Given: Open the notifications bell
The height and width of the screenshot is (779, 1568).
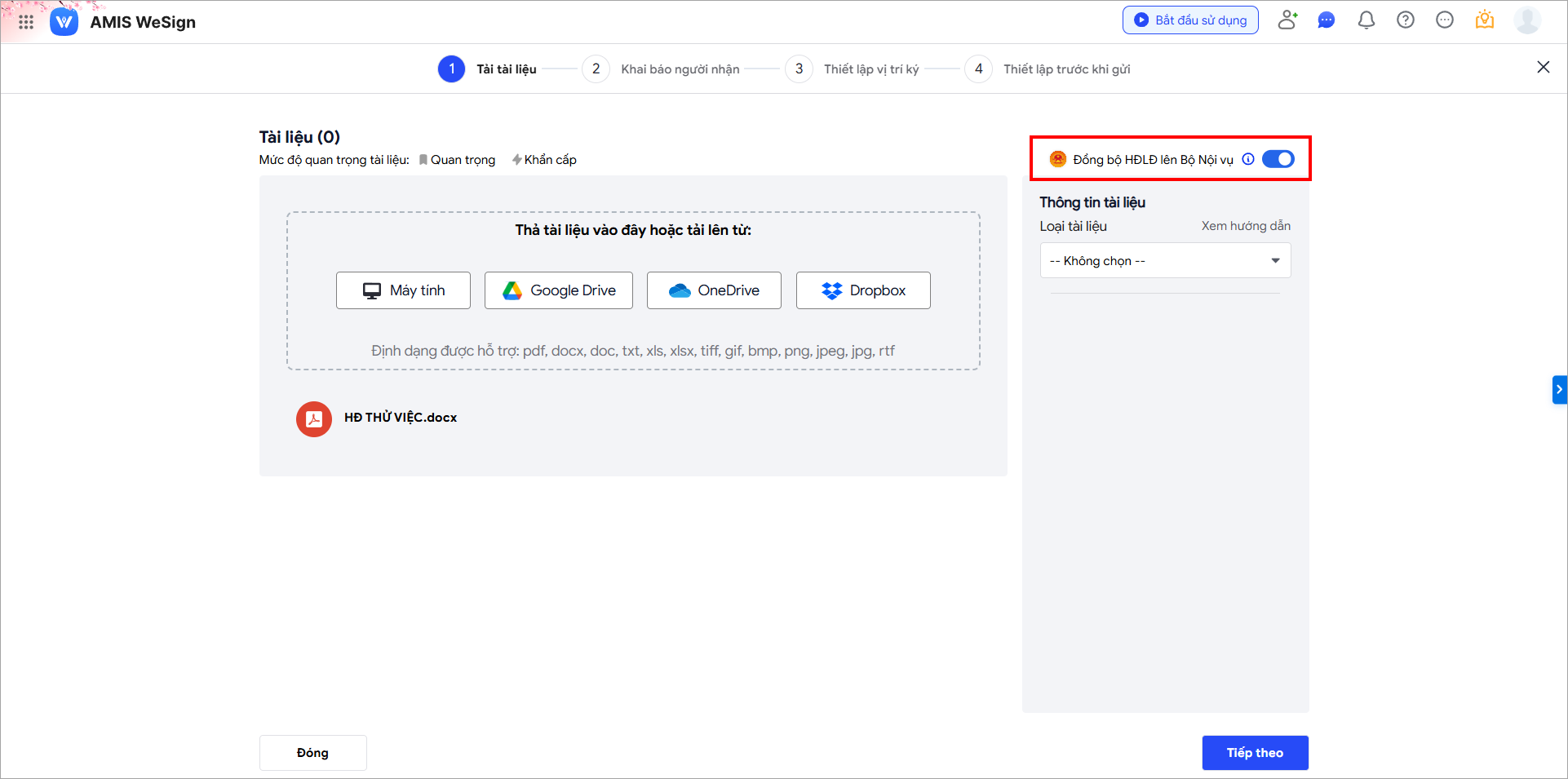Looking at the screenshot, I should tap(1366, 20).
